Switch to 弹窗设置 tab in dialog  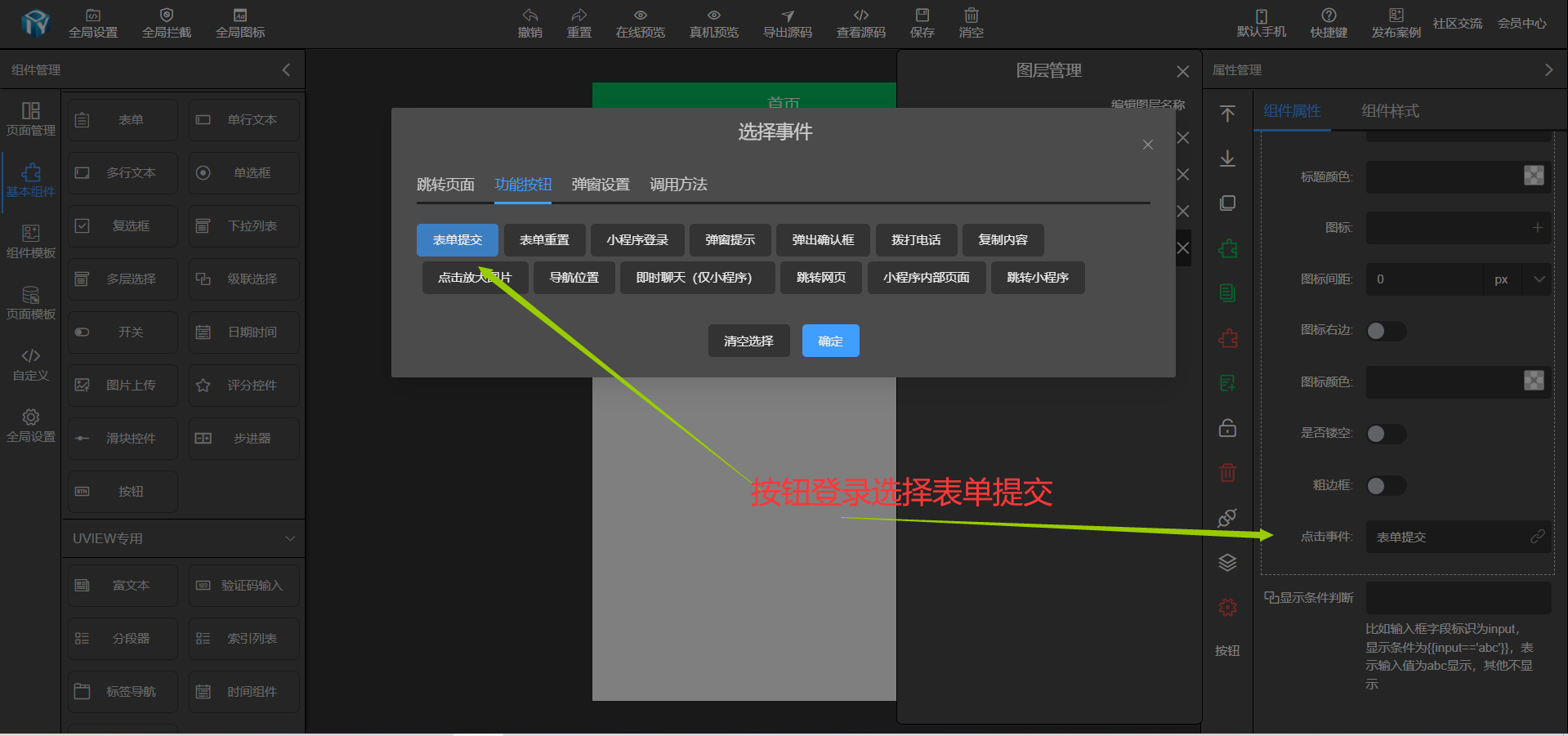click(x=601, y=185)
